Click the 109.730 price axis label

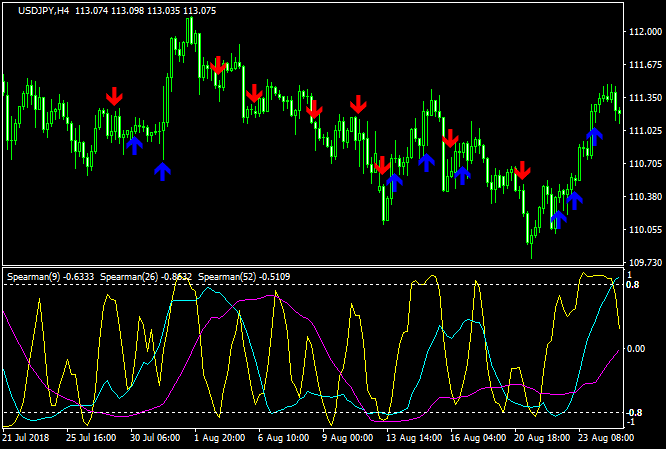(x=645, y=263)
